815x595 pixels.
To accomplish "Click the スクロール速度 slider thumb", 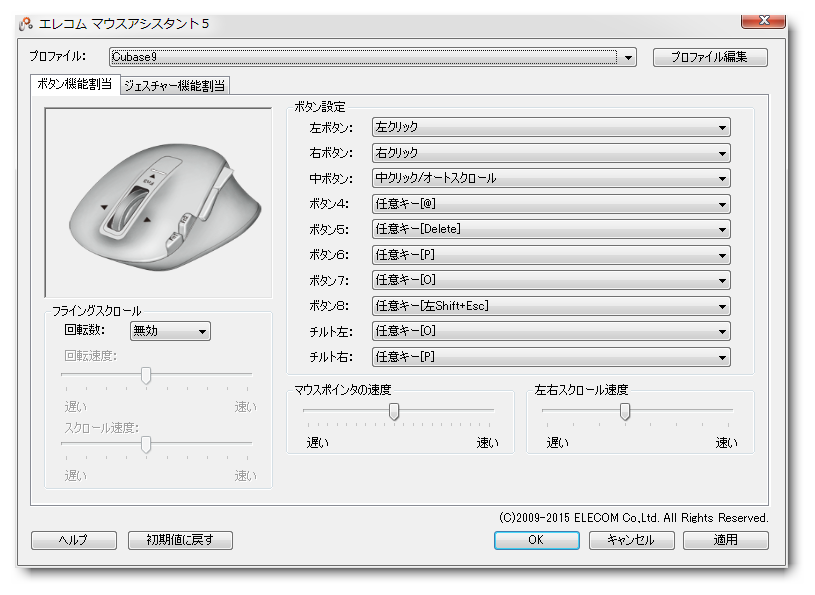I will (x=146, y=444).
